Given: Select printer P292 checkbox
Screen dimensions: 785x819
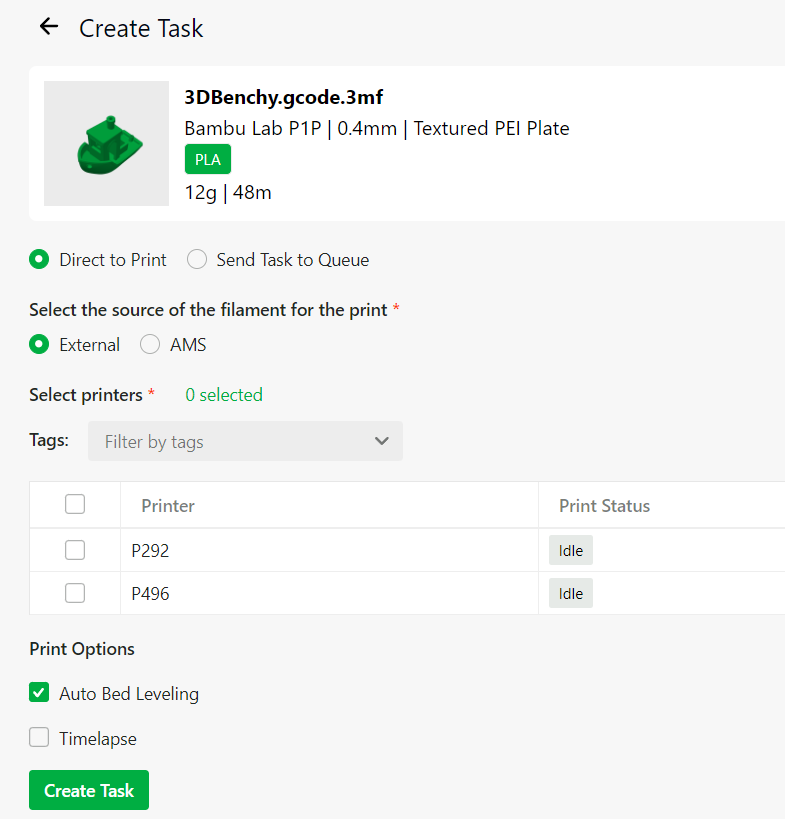Looking at the screenshot, I should click(x=75, y=550).
